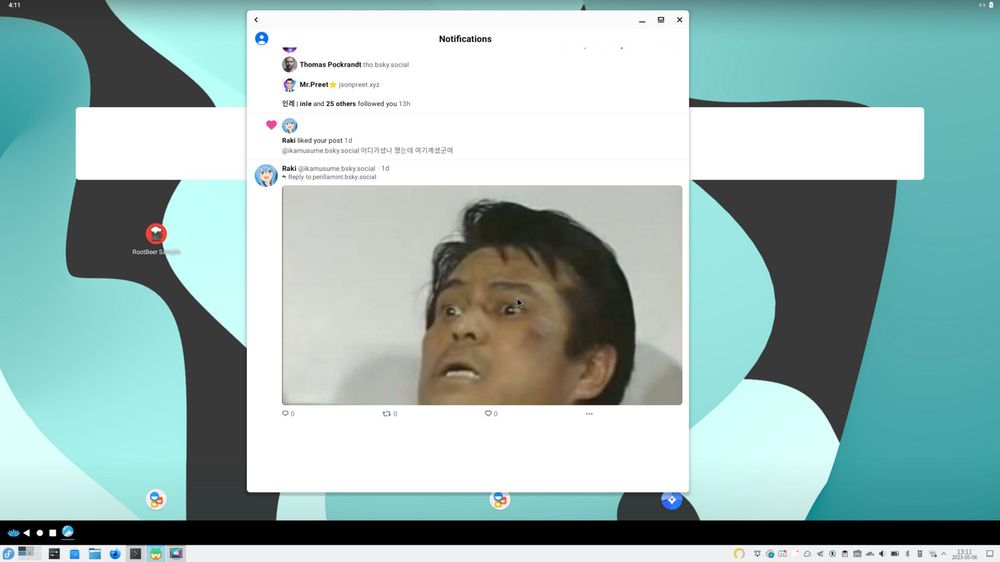Image resolution: width=1000 pixels, height=562 pixels.
Task: Click 'tho.bsky.social' handle text
Action: [386, 64]
